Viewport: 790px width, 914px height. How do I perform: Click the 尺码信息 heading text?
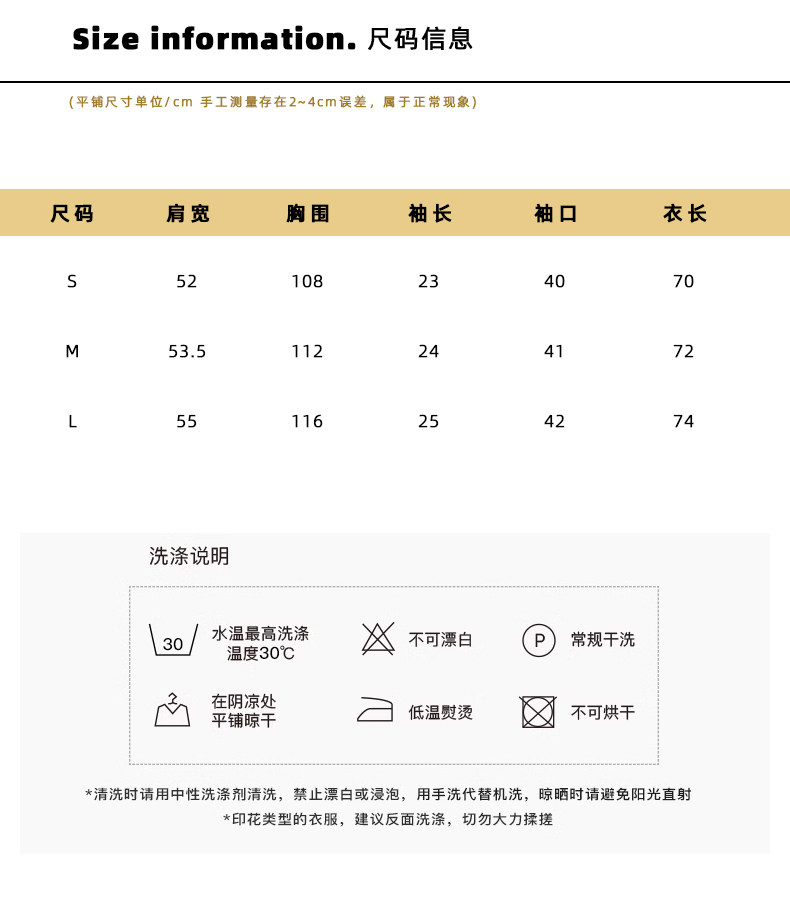(x=420, y=39)
